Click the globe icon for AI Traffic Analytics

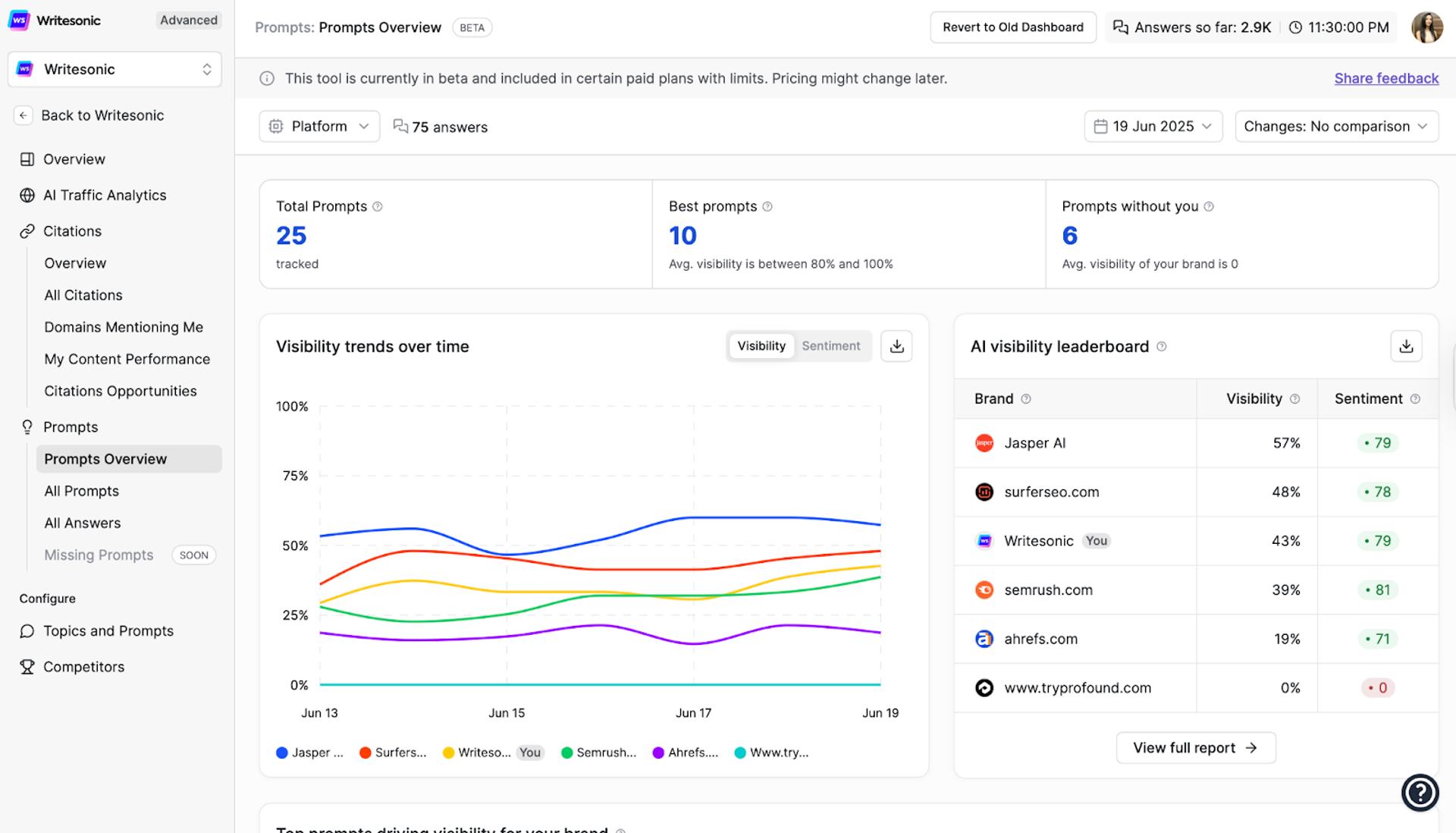tap(27, 195)
